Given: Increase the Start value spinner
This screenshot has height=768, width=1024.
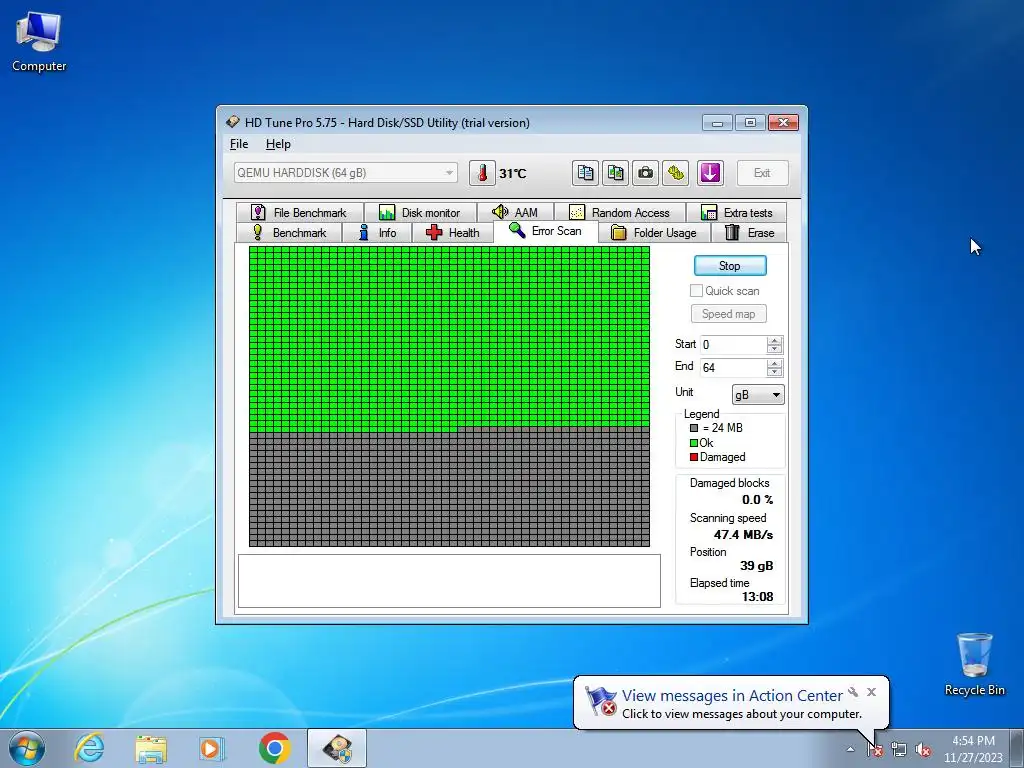Looking at the screenshot, I should coord(775,340).
